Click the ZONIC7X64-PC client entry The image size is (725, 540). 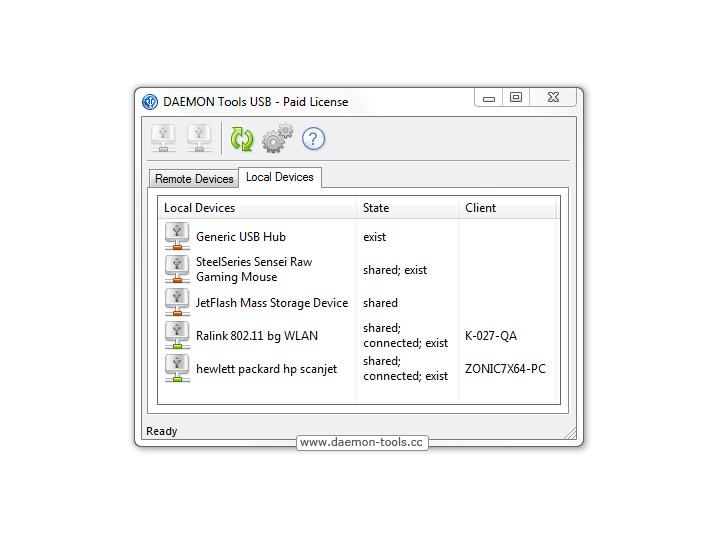[x=505, y=369]
